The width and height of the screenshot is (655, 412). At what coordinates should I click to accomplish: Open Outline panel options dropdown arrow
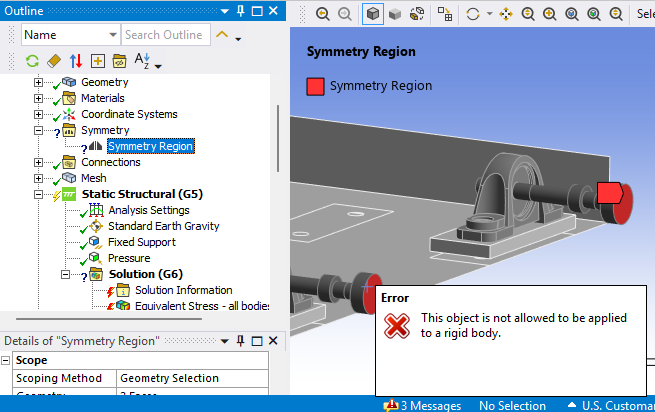225,11
